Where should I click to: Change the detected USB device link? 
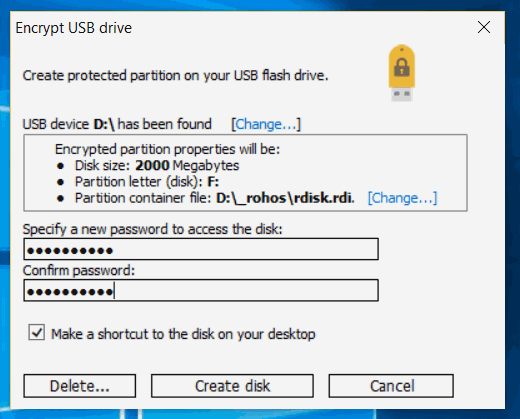(x=266, y=124)
